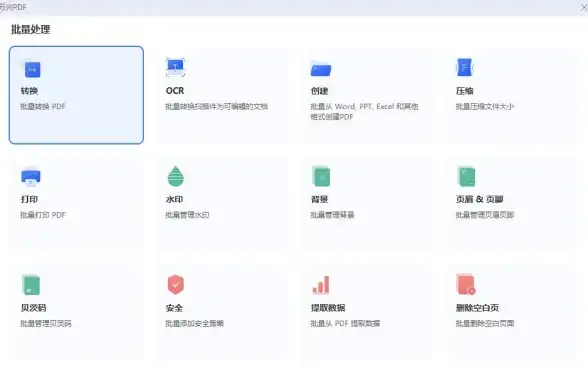Click the 删除空白页 red page icon
Screen dimensions: 588x378
point(466,285)
